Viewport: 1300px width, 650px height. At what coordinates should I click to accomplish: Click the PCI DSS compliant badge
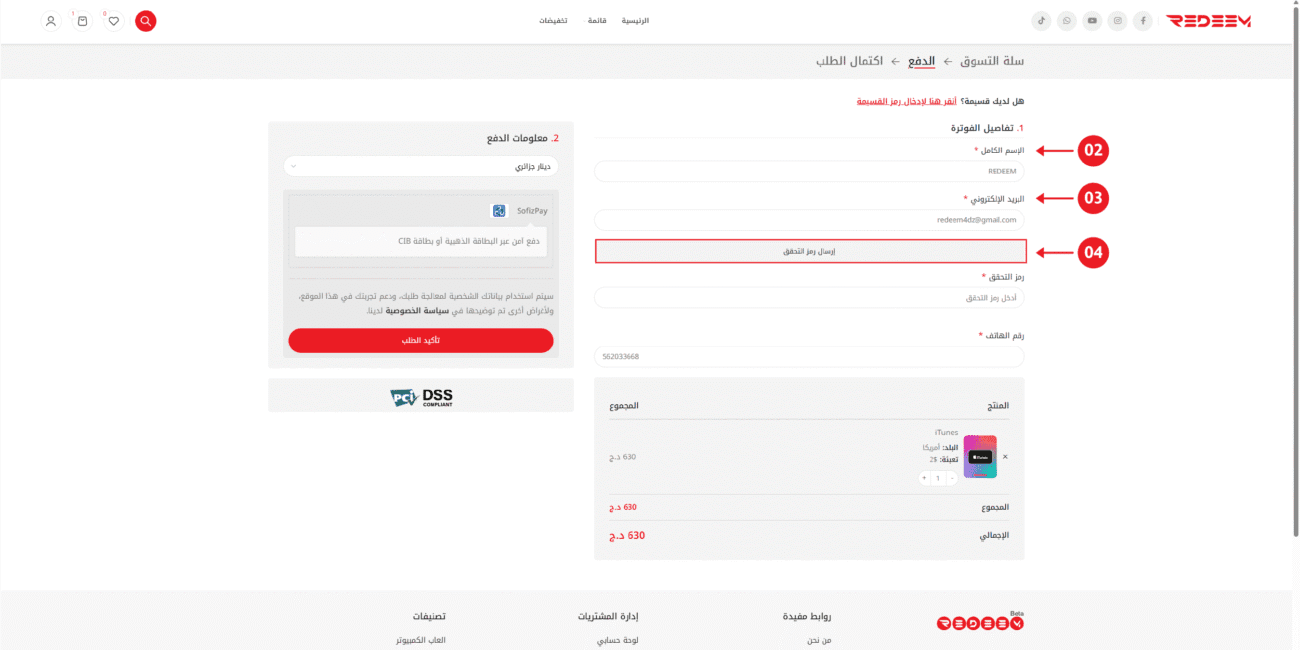[421, 397]
